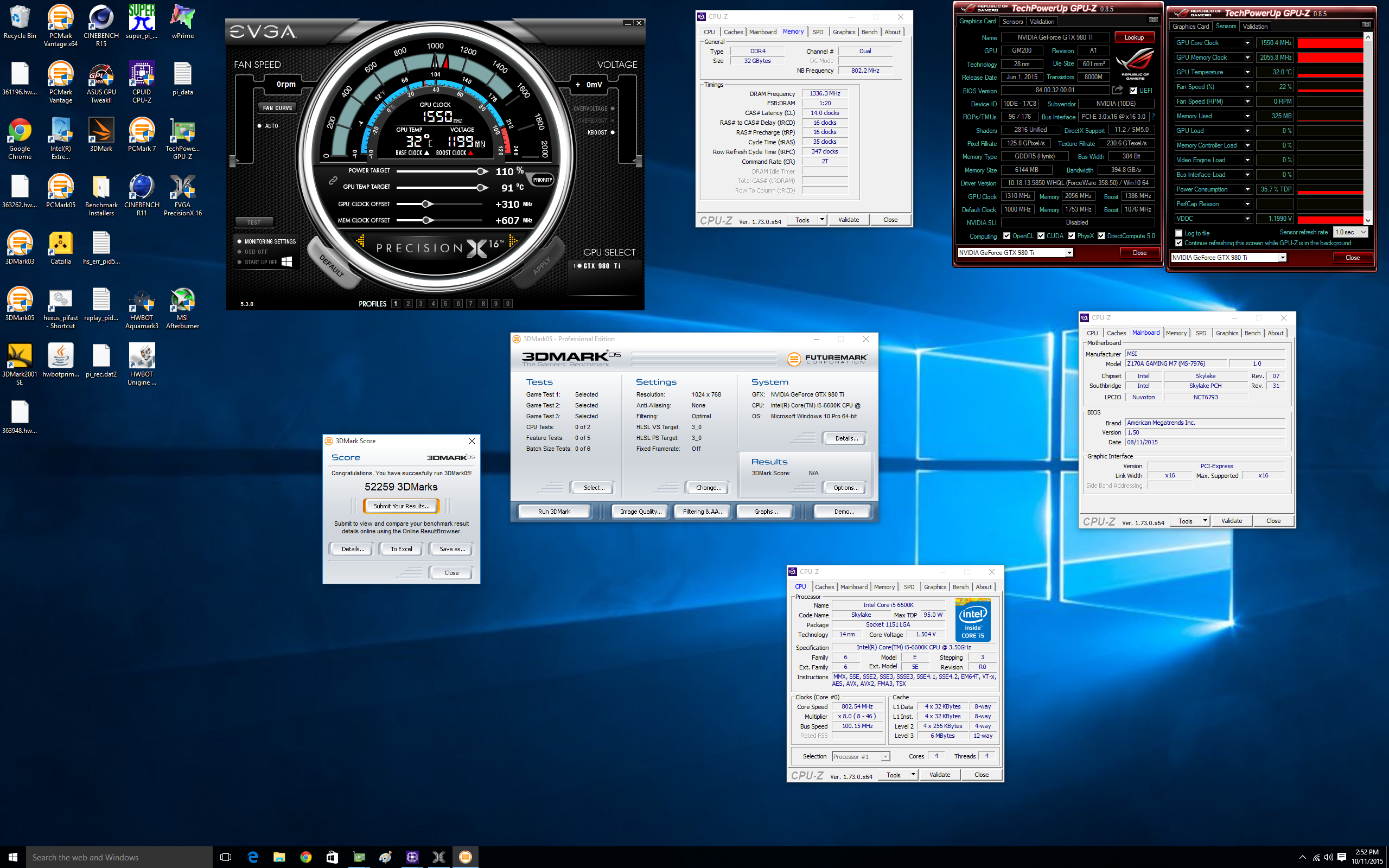Select profile slot 2 in PrecisionX

point(408,304)
